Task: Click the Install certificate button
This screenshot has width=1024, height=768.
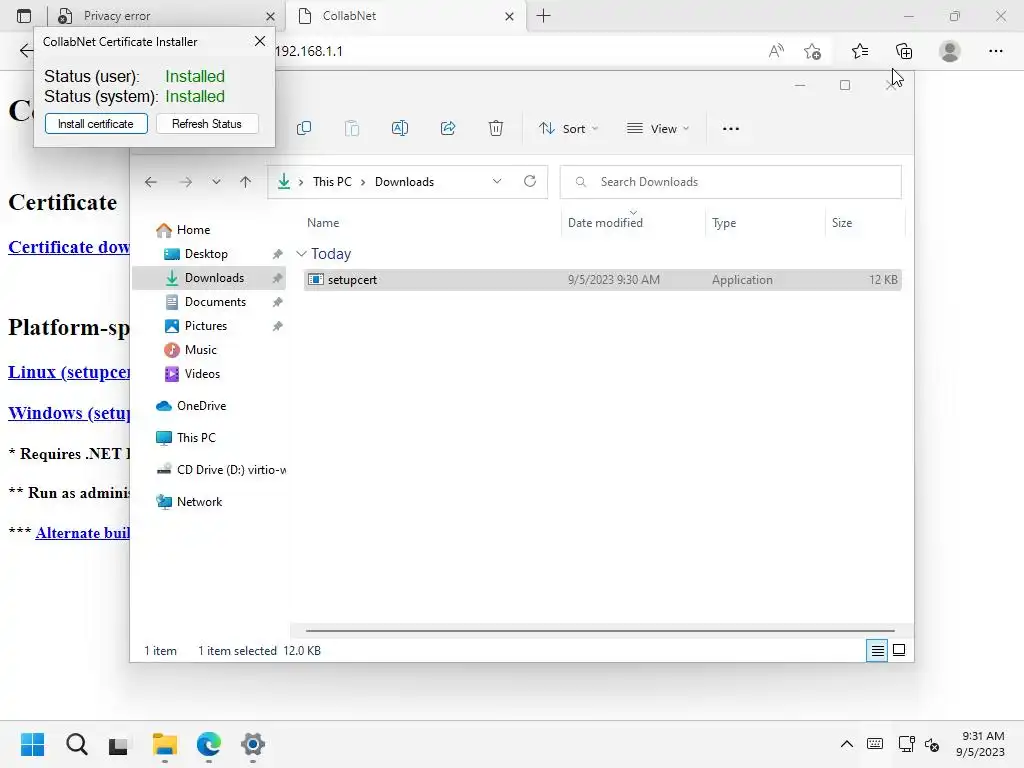Action: pyautogui.click(x=96, y=124)
